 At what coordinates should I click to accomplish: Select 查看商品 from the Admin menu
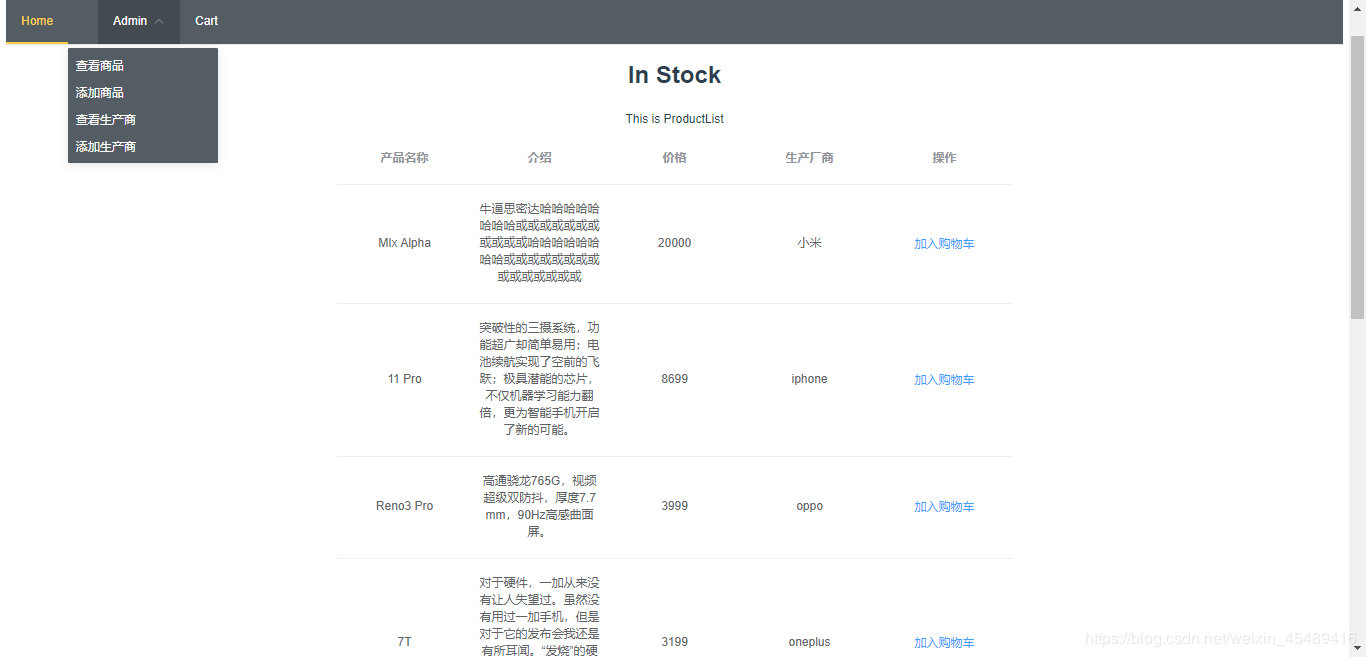point(142,66)
